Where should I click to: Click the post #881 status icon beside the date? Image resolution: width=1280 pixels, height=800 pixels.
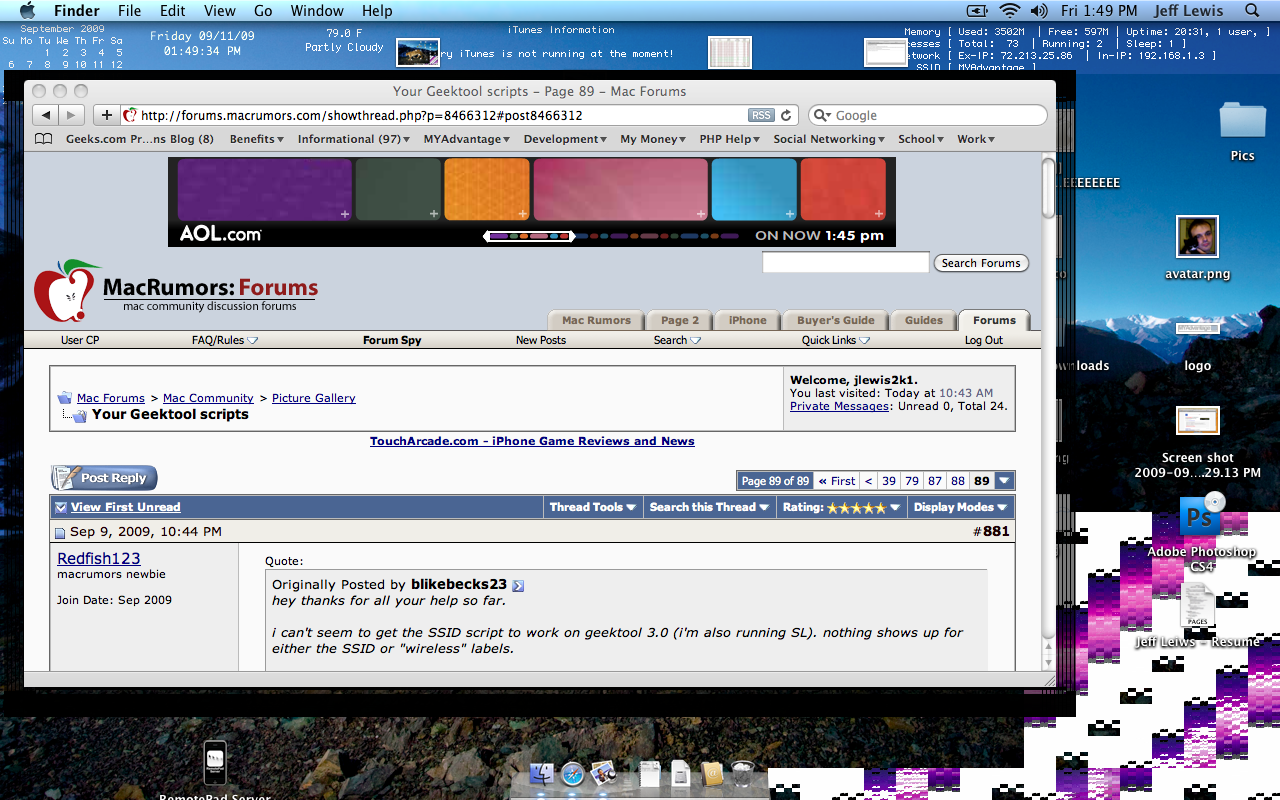click(60, 533)
